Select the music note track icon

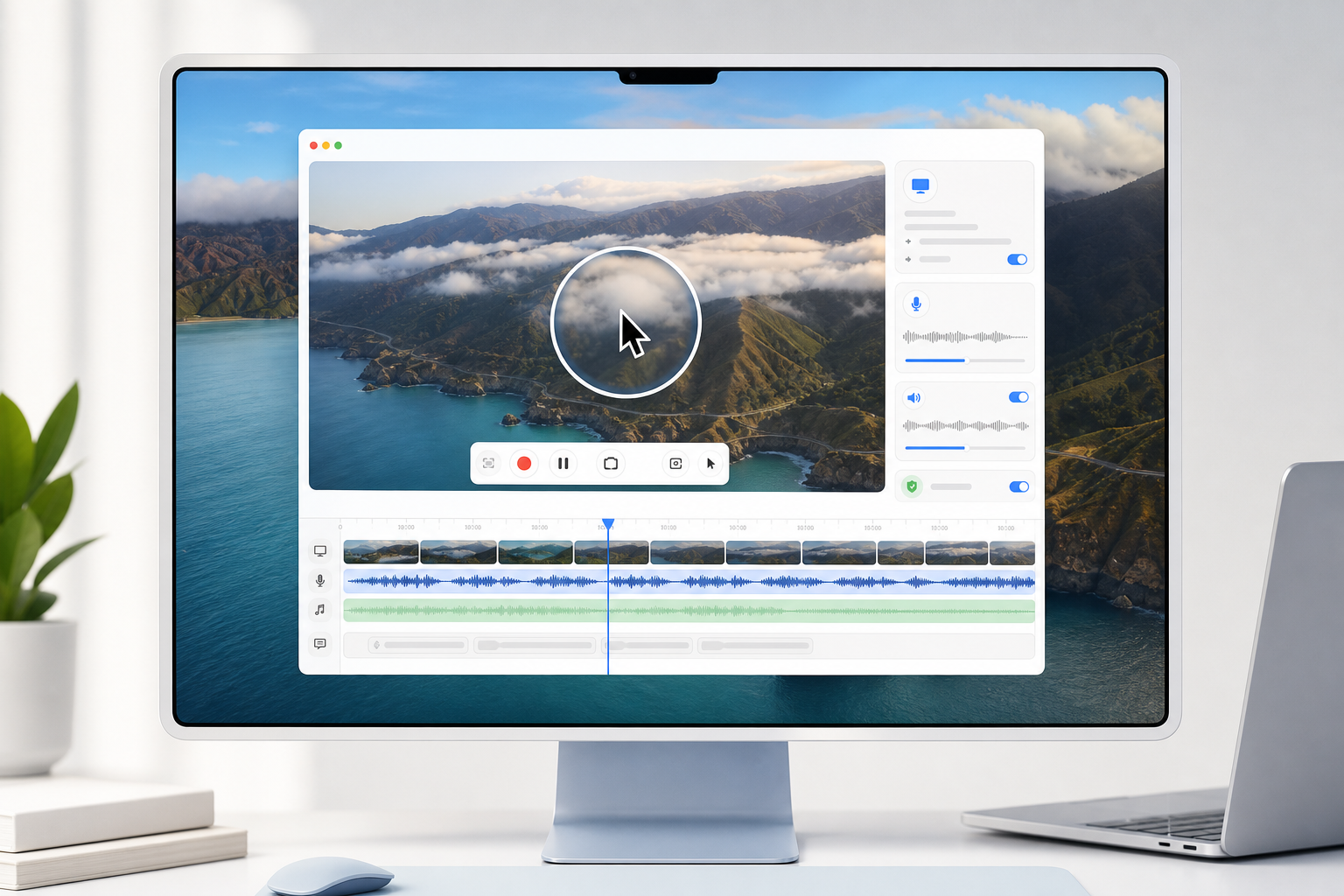tap(320, 610)
